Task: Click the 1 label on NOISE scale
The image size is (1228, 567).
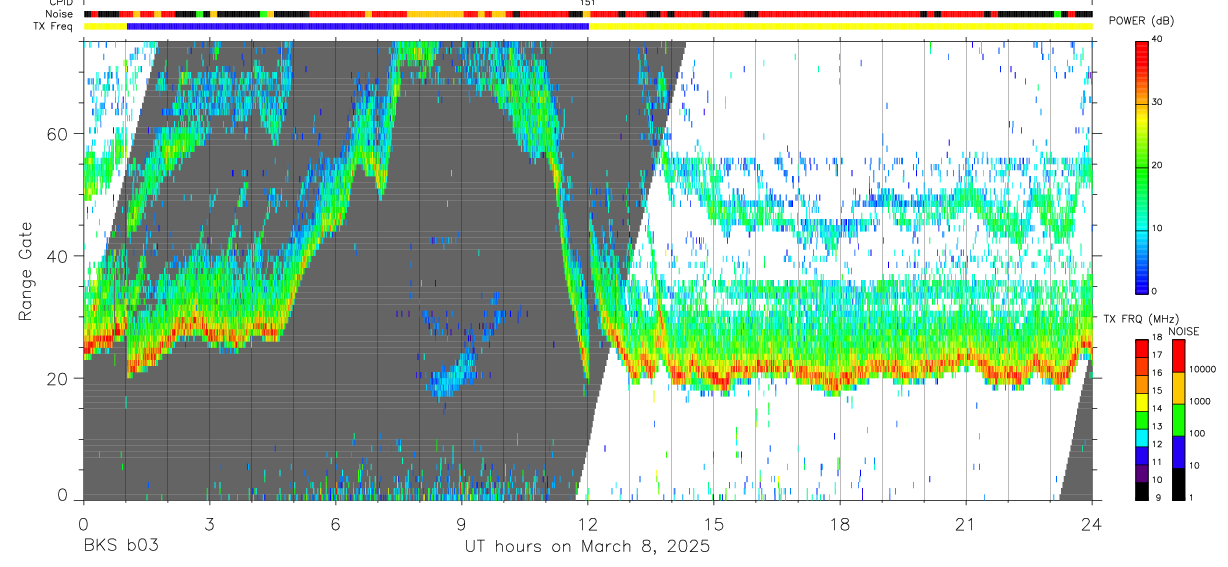Action: coord(1193,497)
